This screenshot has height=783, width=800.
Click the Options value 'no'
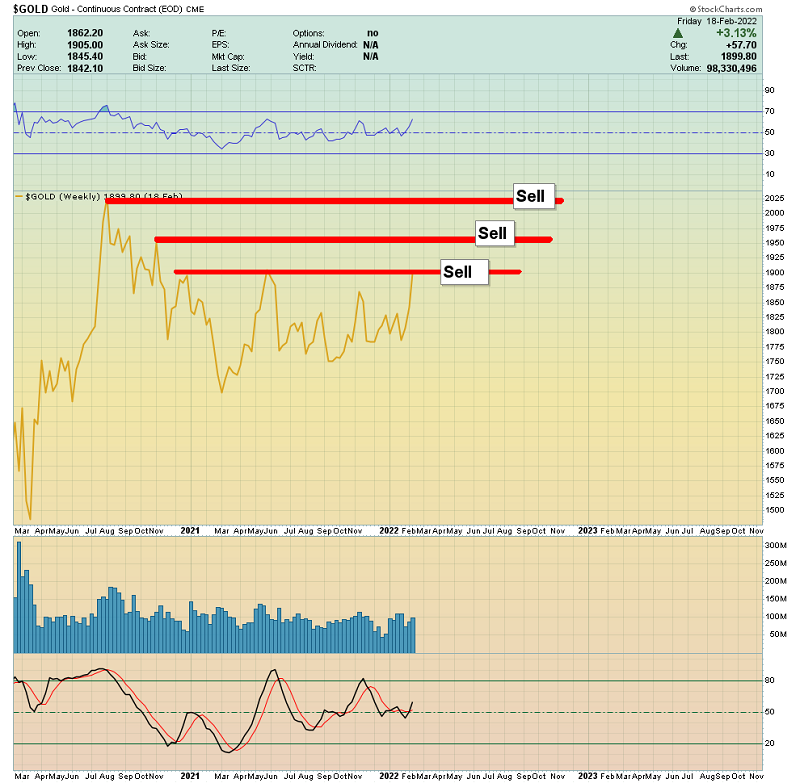click(372, 33)
